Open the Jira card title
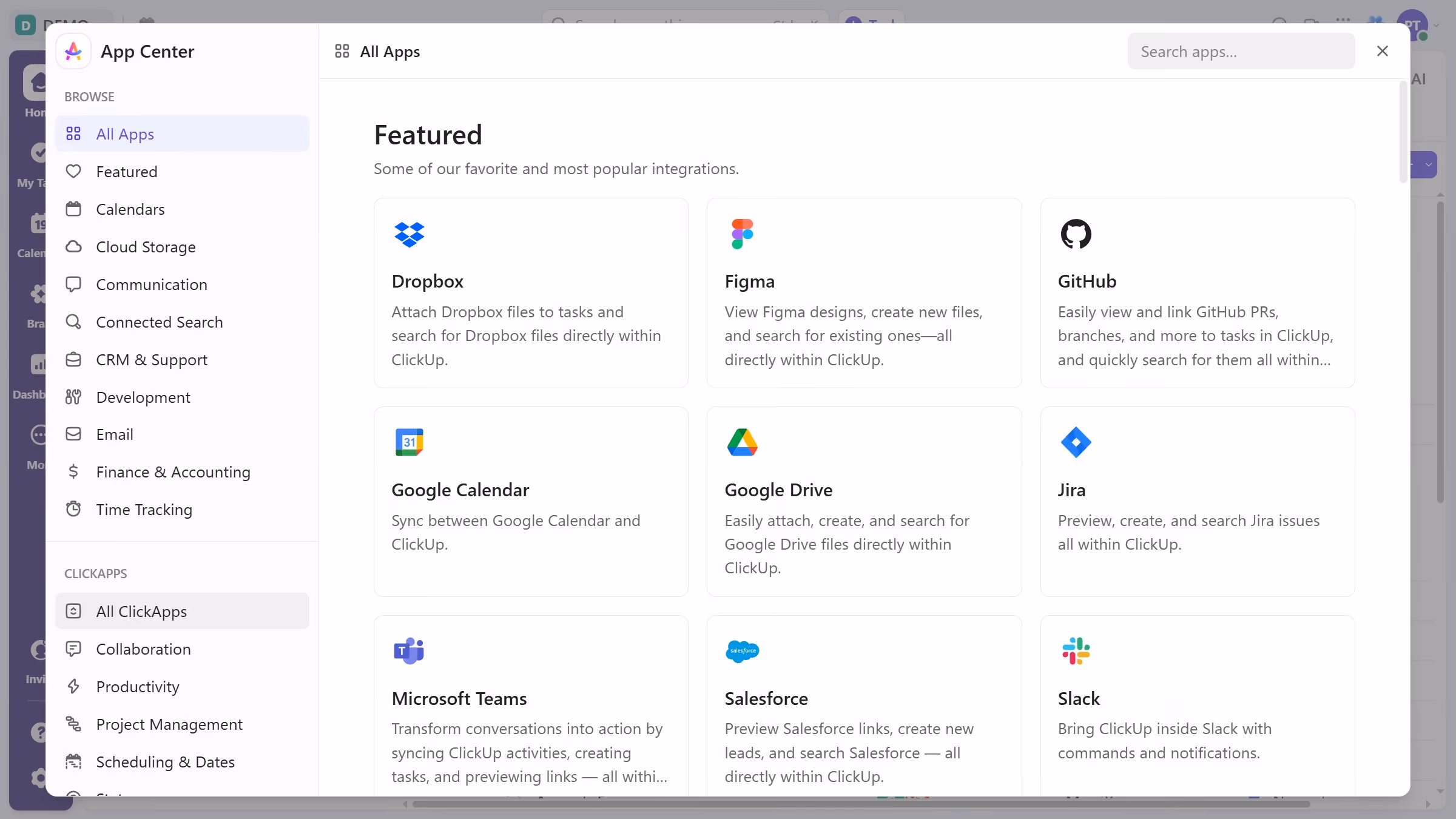 pos(1071,490)
